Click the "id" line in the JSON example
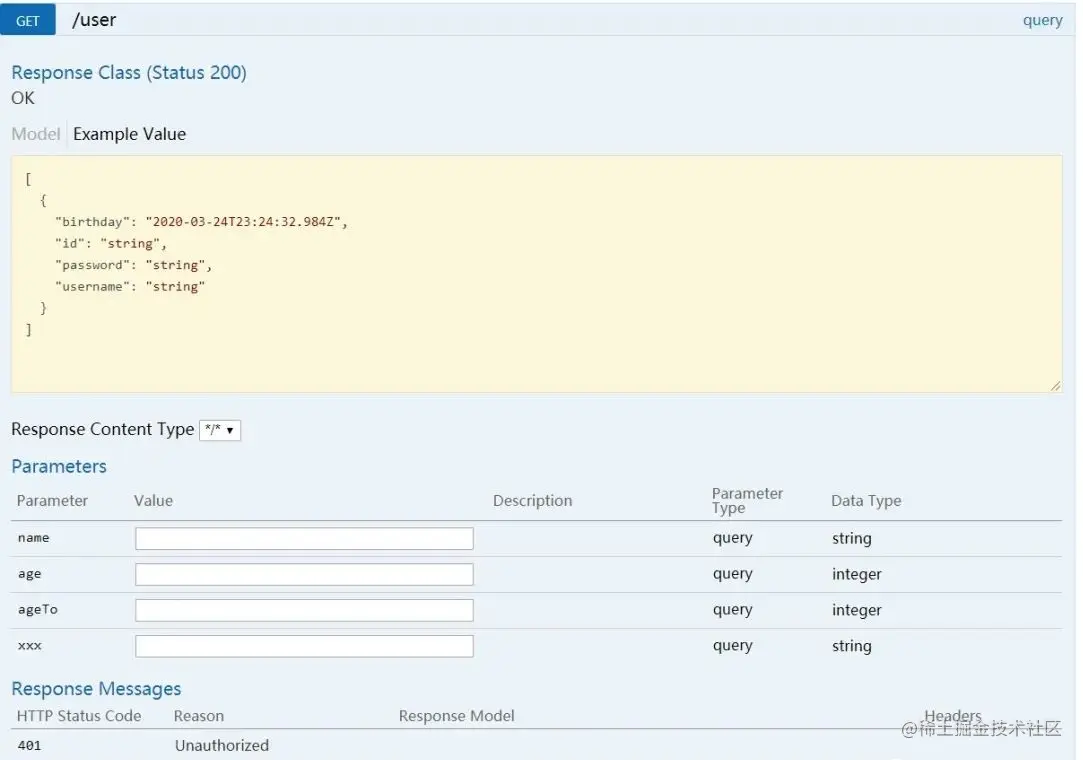1083x760 pixels. [x=111, y=244]
